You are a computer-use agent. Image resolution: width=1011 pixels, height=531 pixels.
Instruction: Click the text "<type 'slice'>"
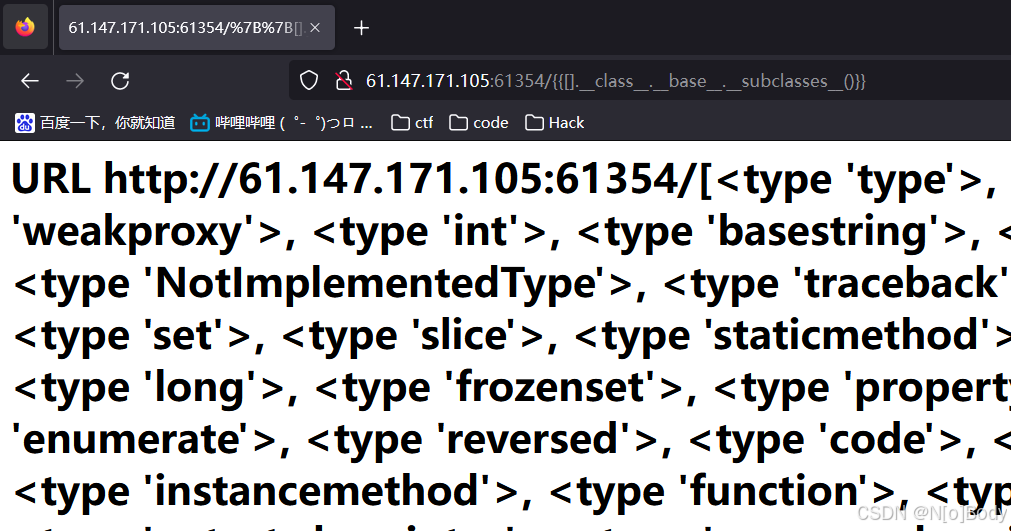(x=414, y=336)
